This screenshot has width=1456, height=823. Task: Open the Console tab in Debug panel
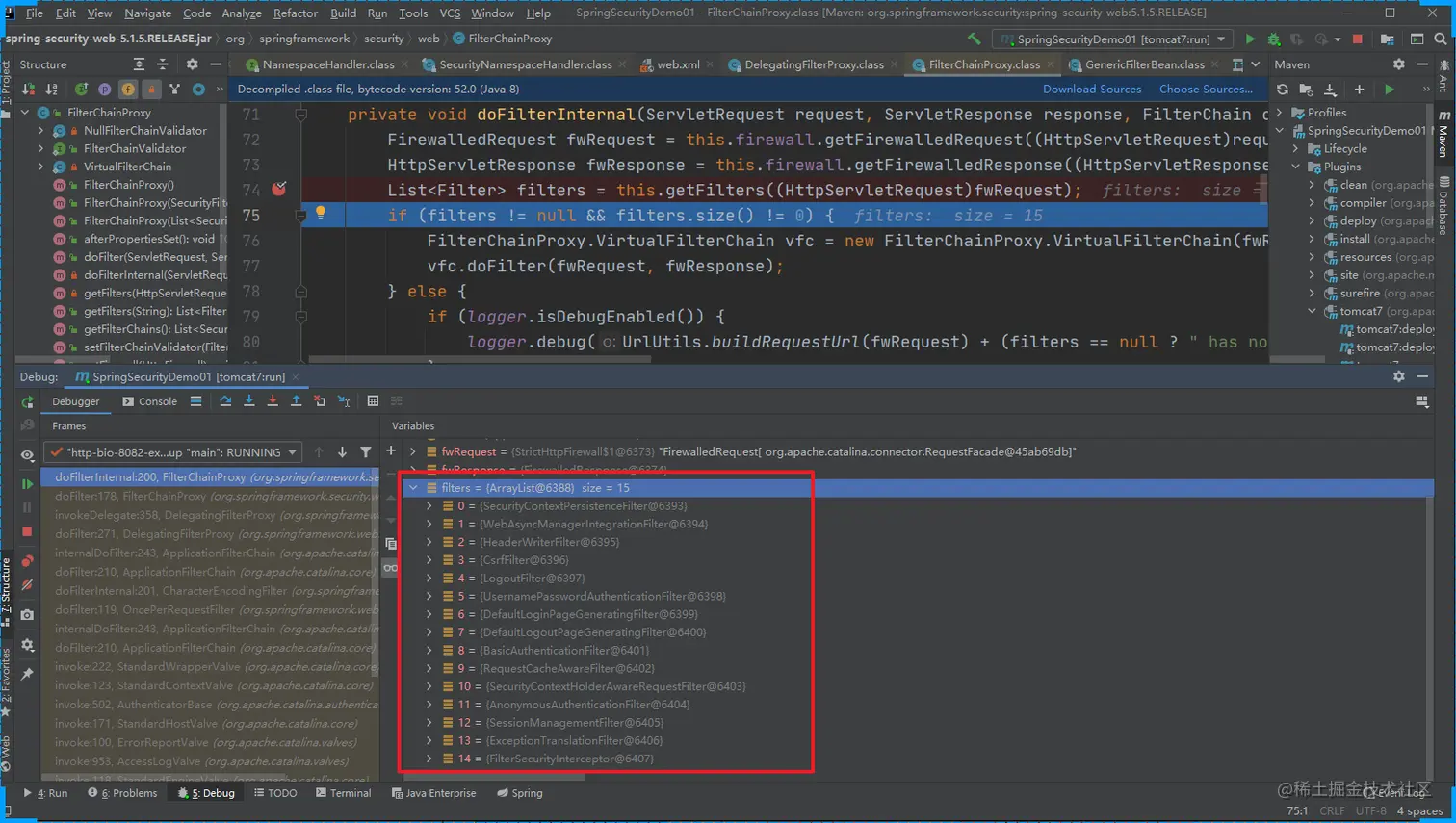[150, 401]
